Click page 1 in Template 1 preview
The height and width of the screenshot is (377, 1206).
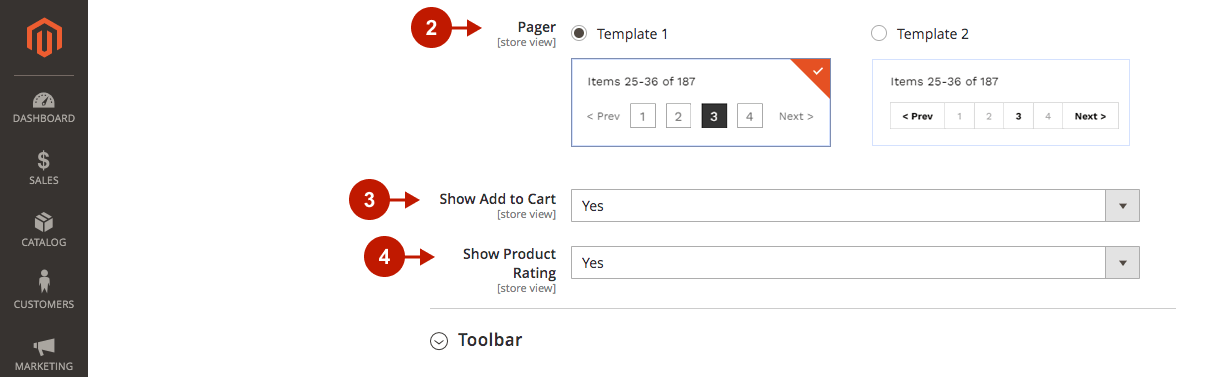643,116
